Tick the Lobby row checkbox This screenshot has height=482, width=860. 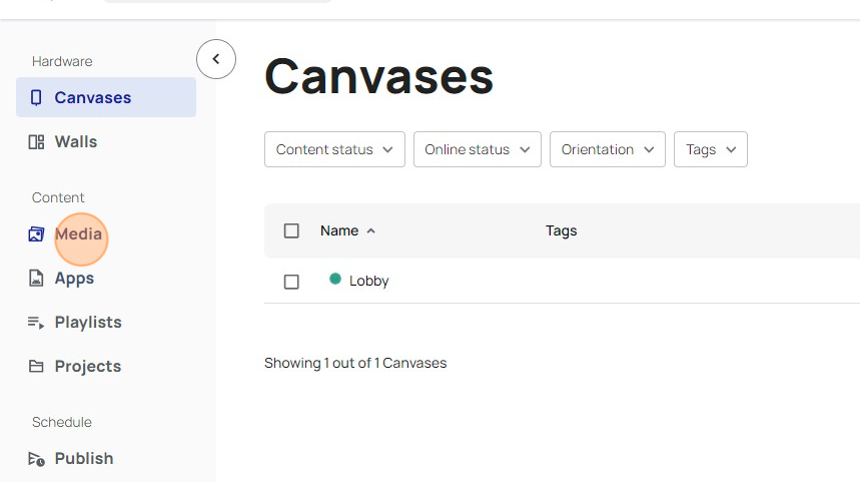[x=291, y=282]
